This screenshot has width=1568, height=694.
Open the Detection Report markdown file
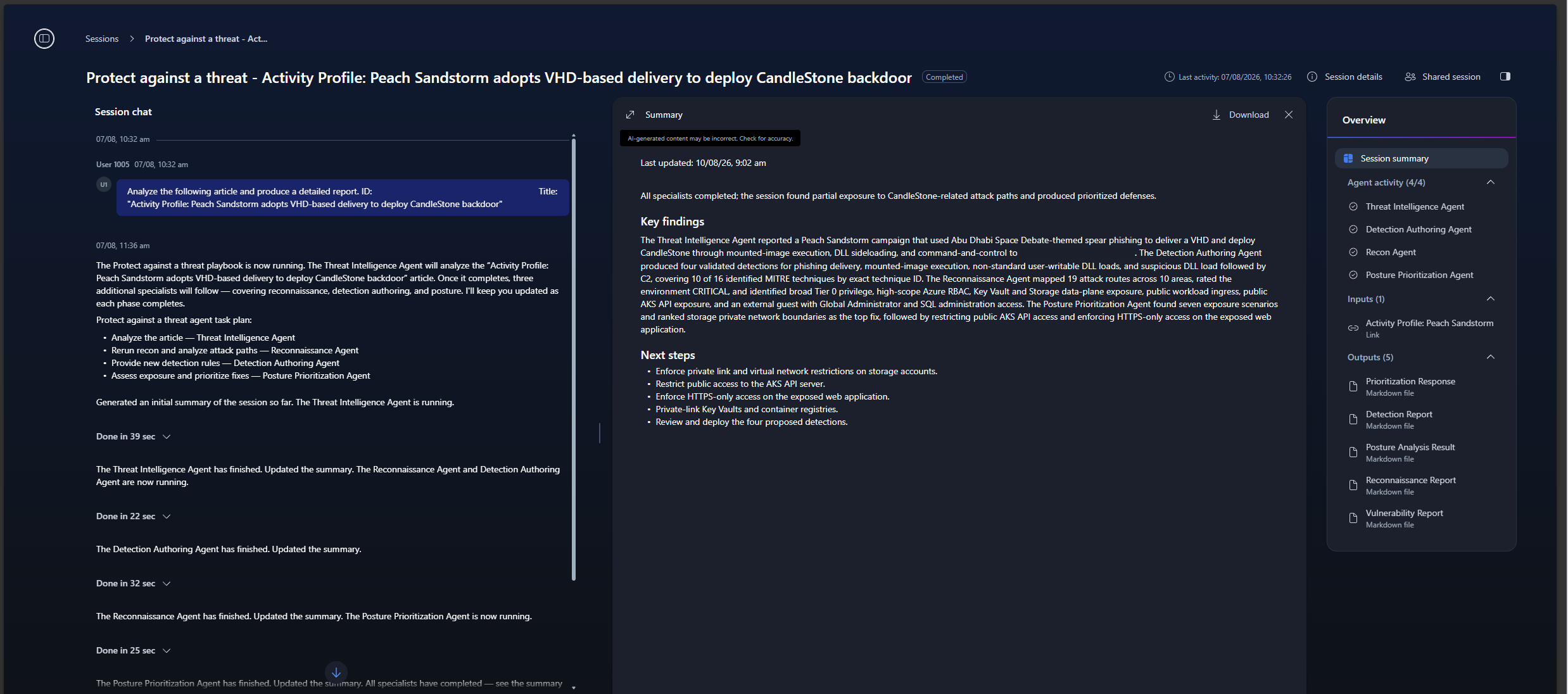1399,419
